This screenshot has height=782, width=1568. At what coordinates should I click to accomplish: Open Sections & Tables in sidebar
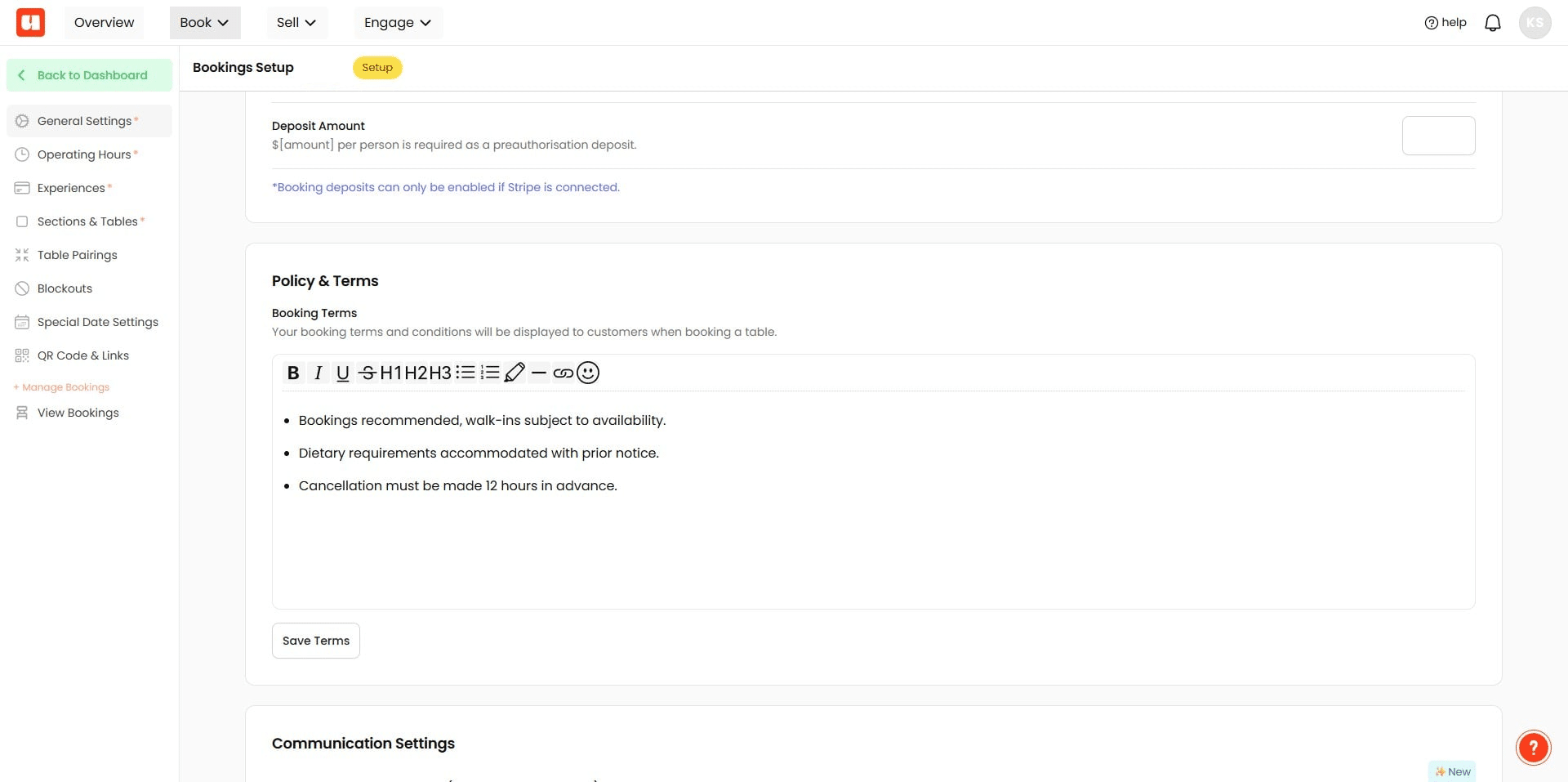(x=89, y=221)
